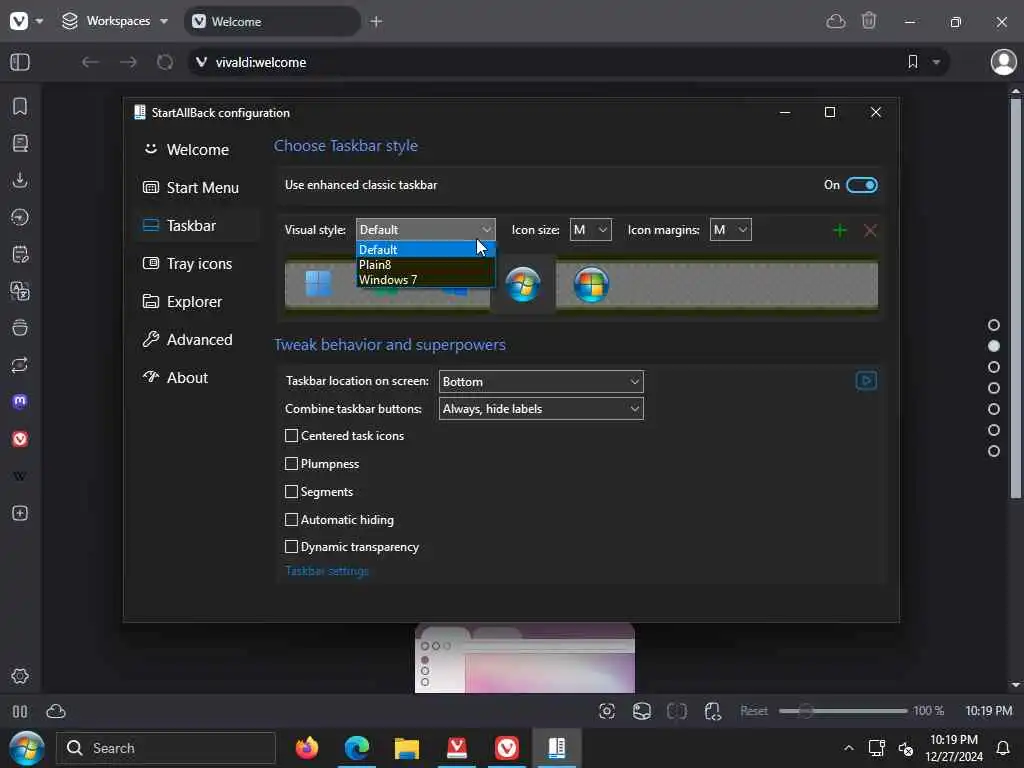Open Vivaldi settings gear icon

click(x=20, y=676)
